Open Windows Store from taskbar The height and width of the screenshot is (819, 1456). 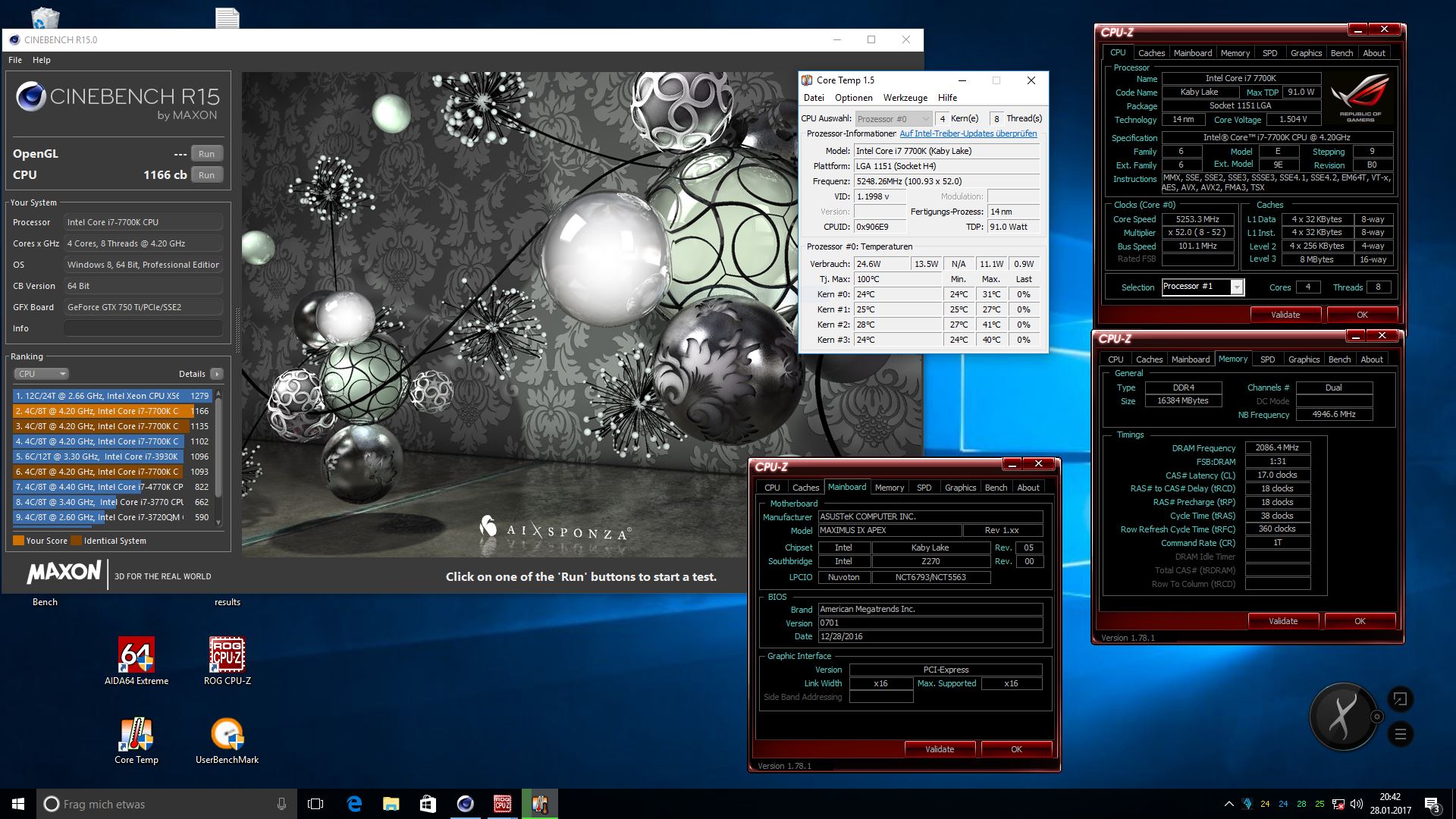[428, 804]
